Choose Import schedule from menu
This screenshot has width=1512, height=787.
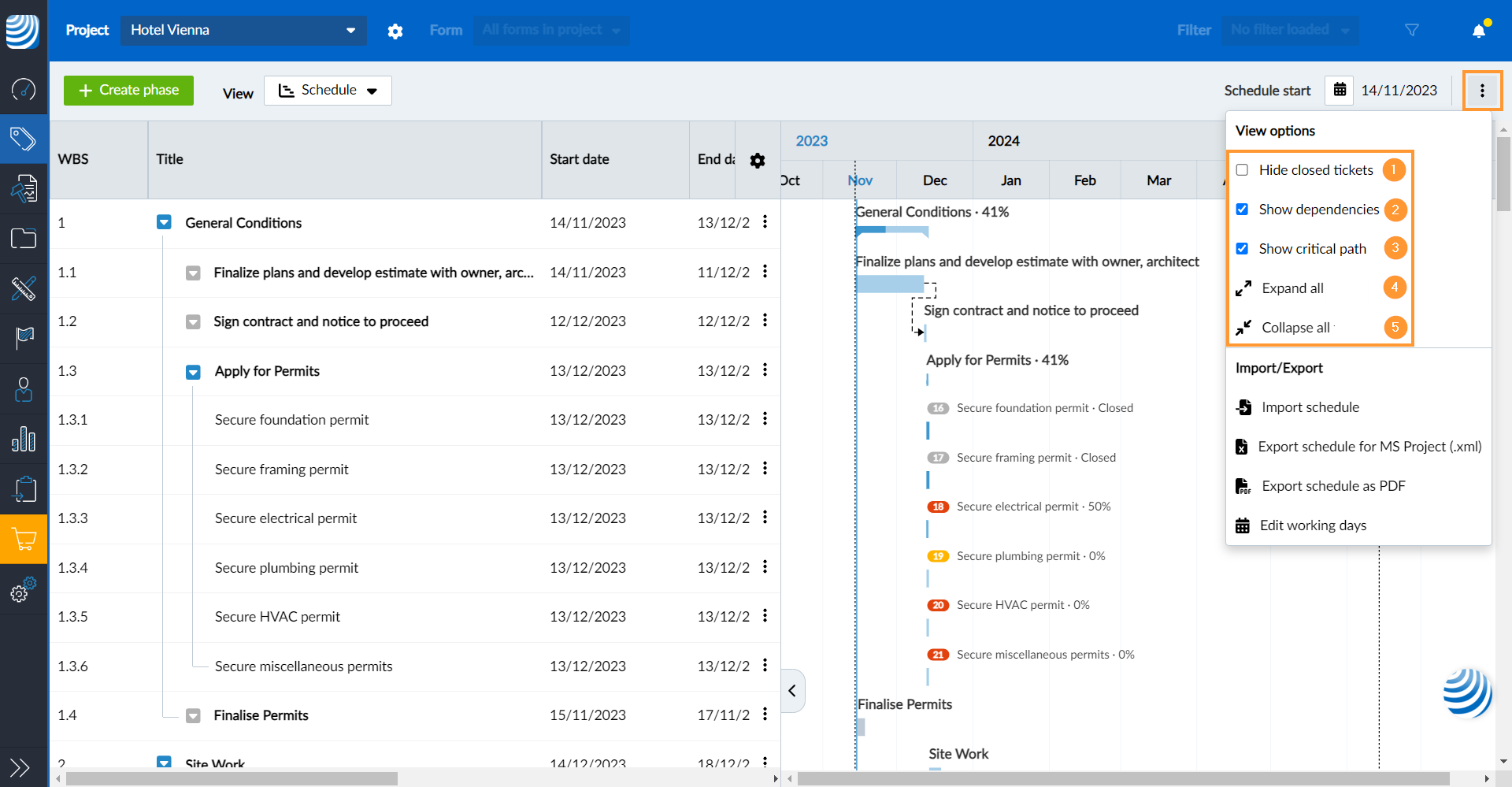1310,407
